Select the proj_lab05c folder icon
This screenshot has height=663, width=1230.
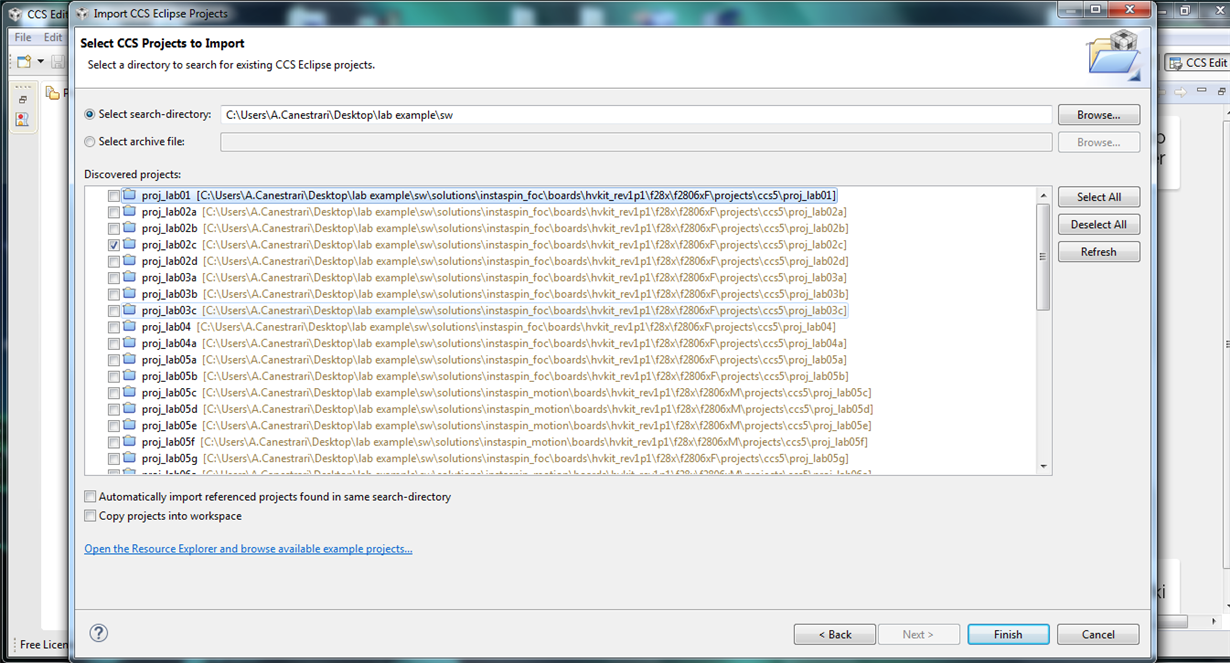point(129,393)
